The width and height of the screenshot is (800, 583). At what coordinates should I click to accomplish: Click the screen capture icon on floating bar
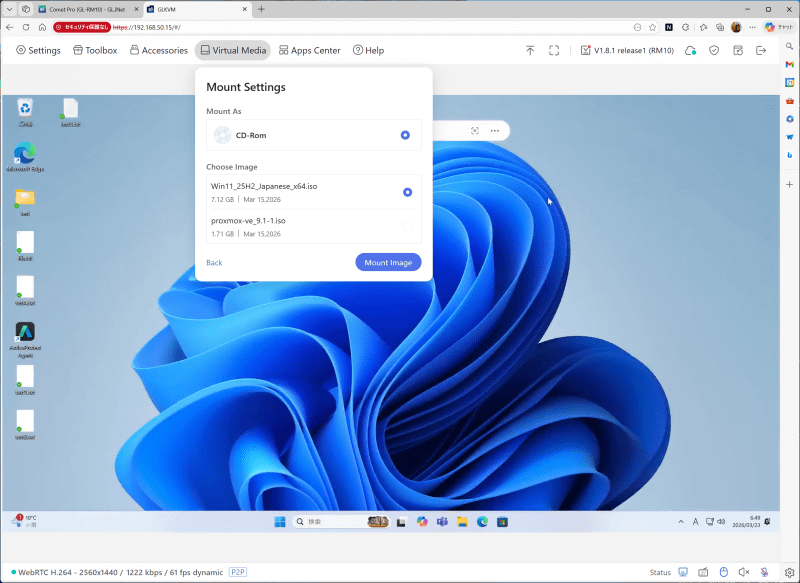[x=474, y=131]
